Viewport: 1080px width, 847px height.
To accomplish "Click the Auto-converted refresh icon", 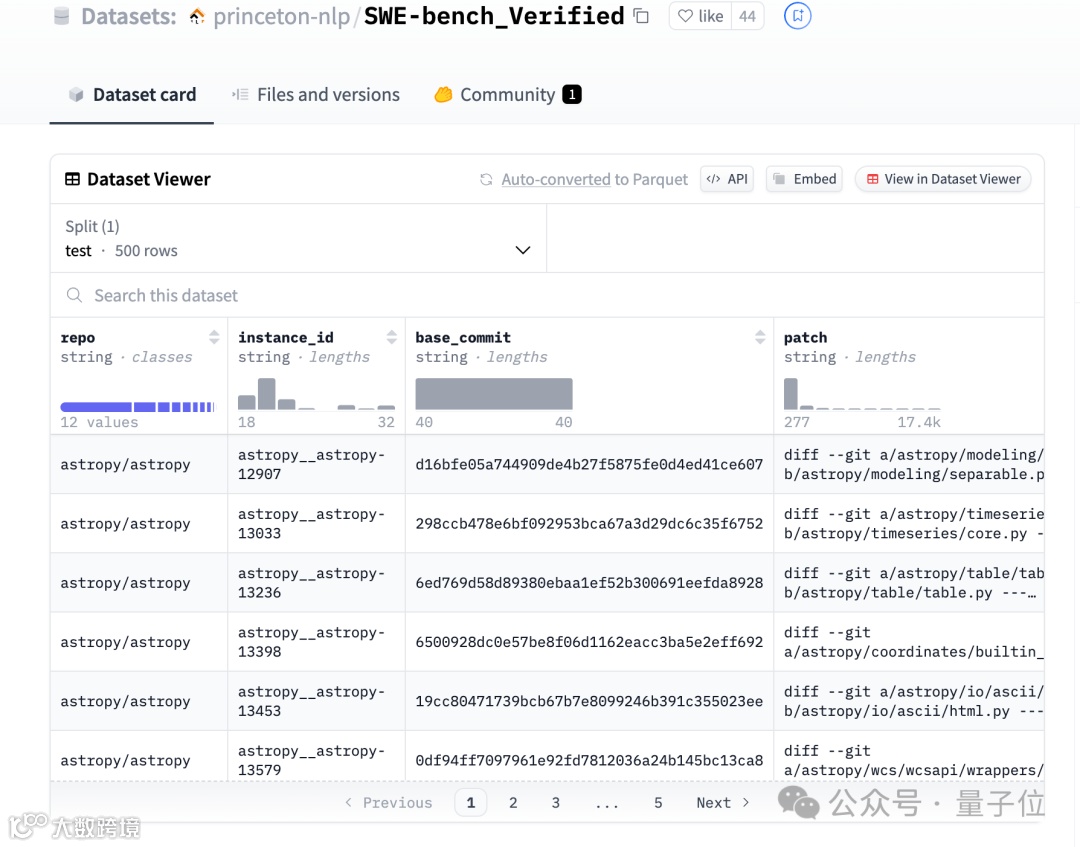I will pyautogui.click(x=486, y=179).
